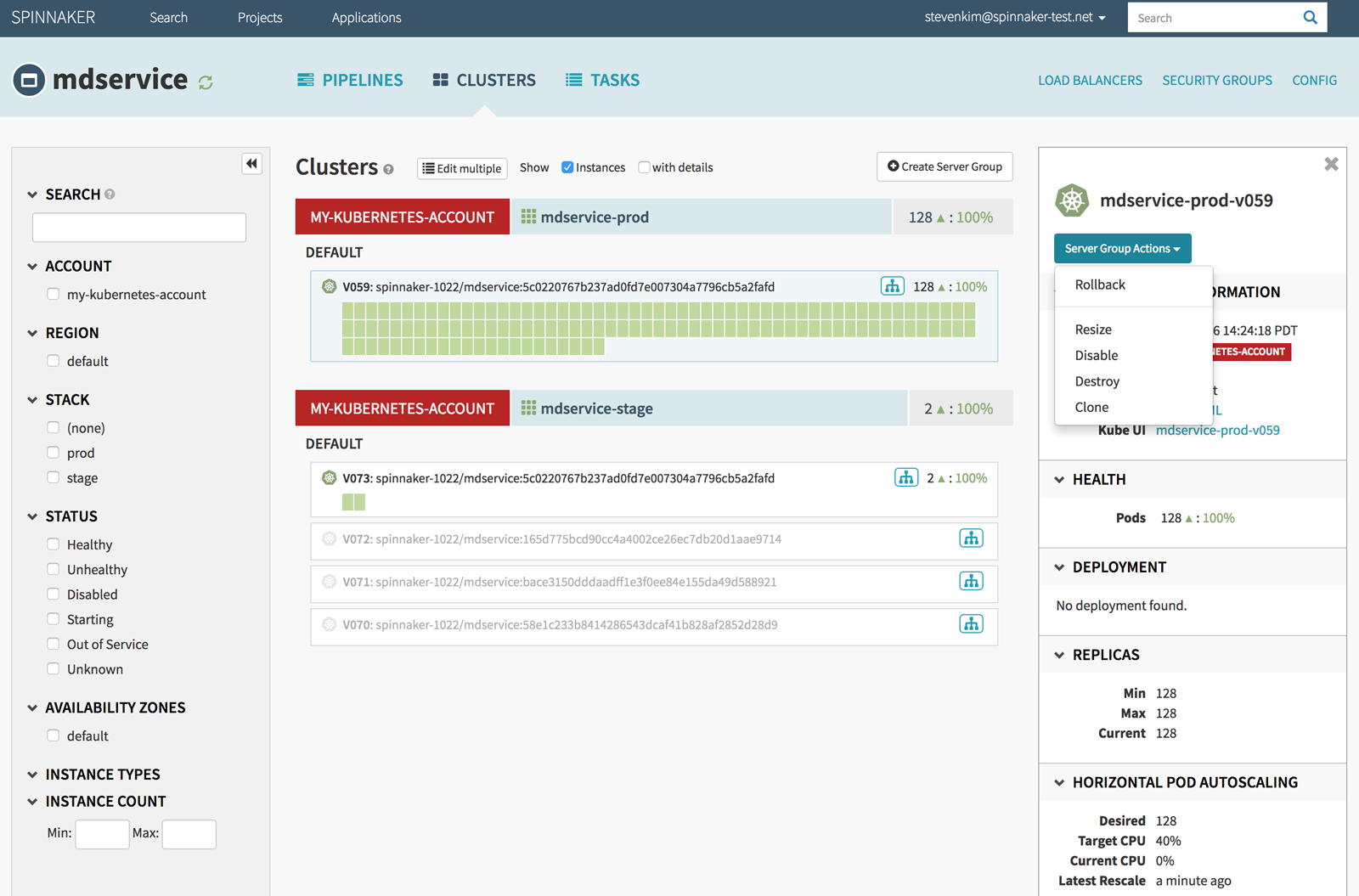Collapse the filter sidebar with double-arrow icon
Image resolution: width=1359 pixels, height=896 pixels.
[251, 164]
